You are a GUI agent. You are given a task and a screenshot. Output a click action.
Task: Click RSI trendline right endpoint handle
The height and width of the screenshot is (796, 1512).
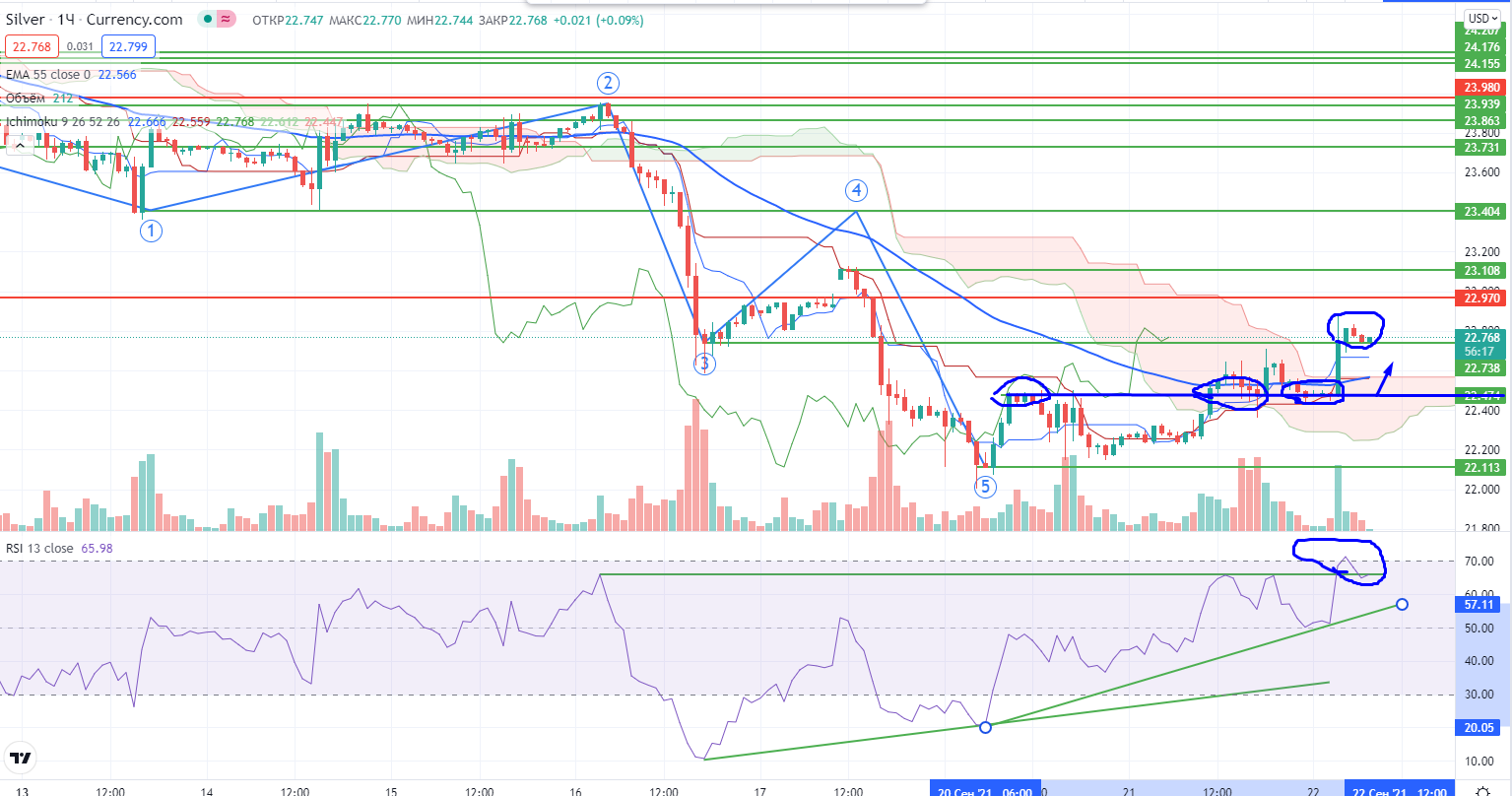click(x=1402, y=604)
